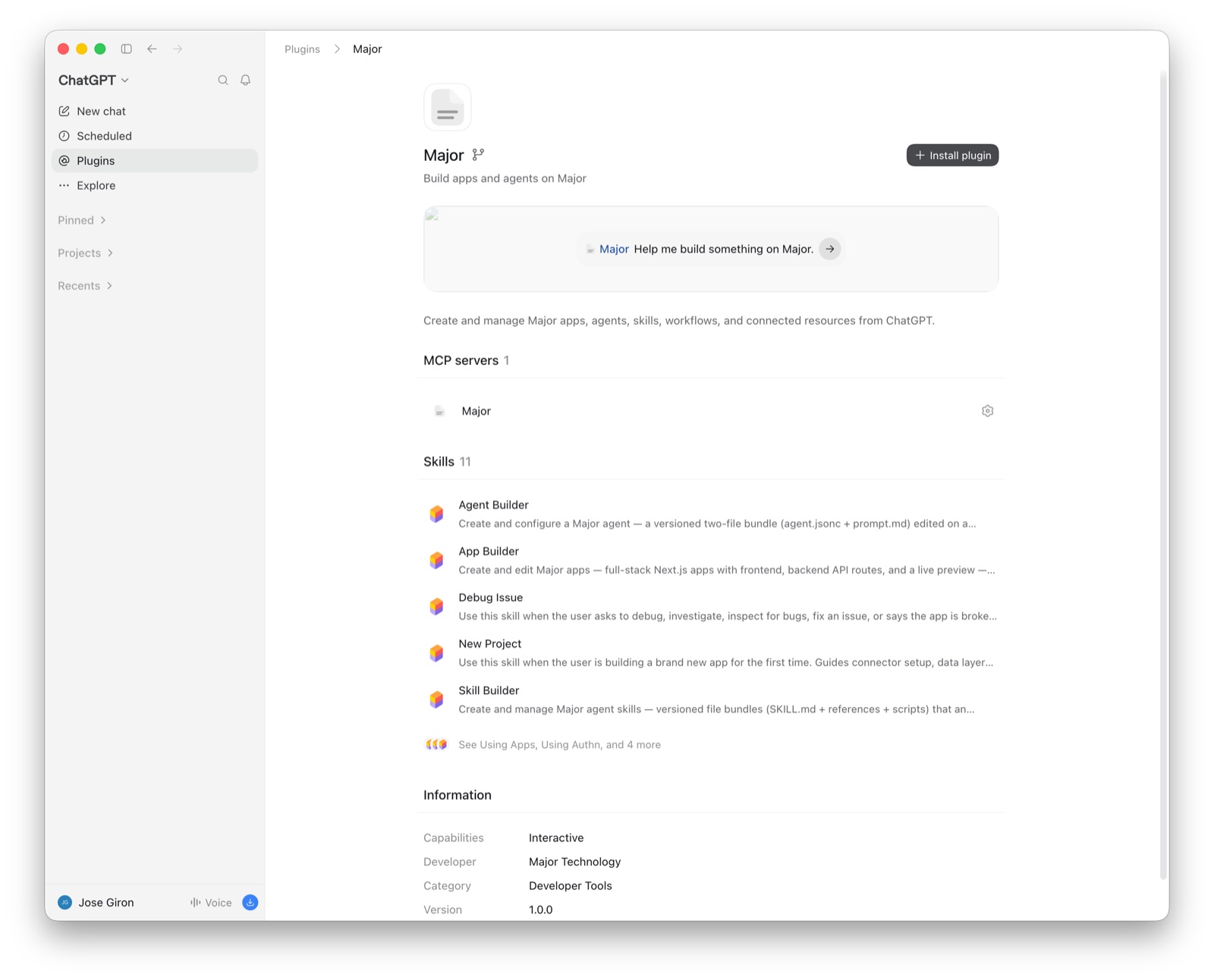Open the New Project skill
This screenshot has height=980, width=1214.
[x=711, y=653]
